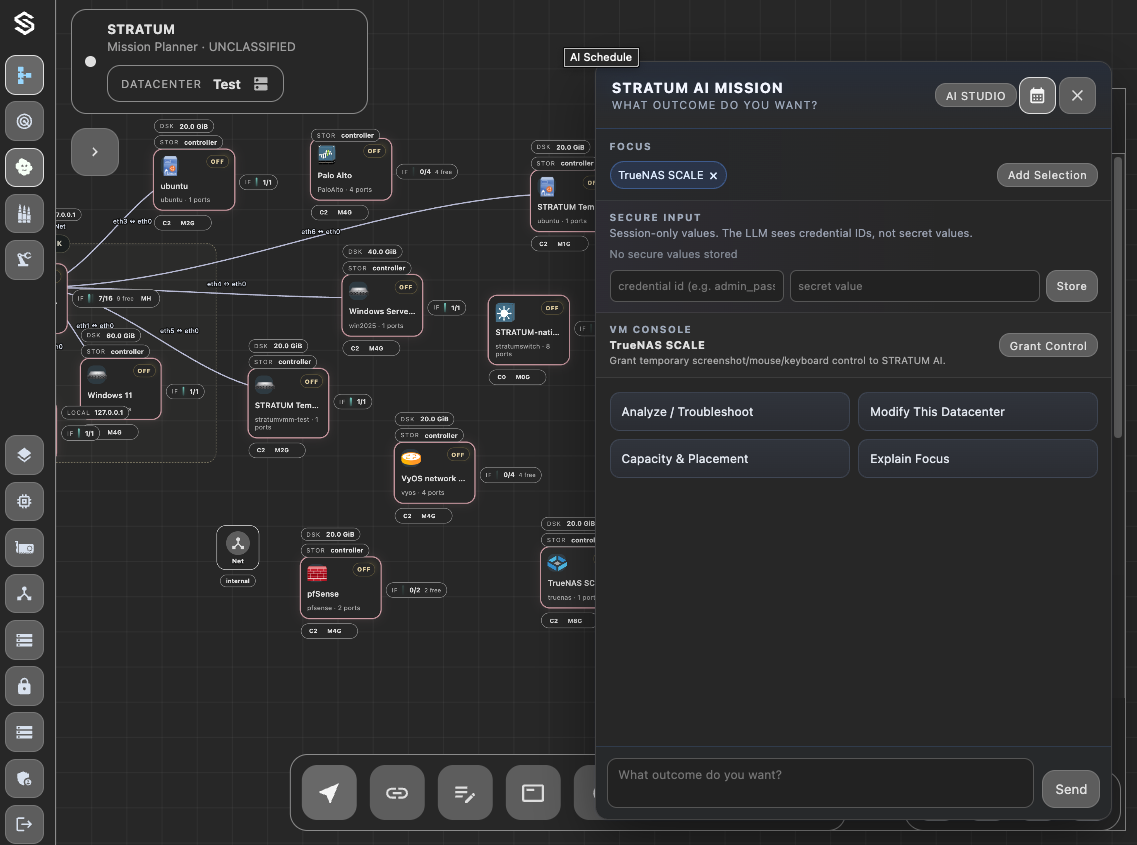Select the link connection tool in bottom toolbar
Viewport: 1137px width, 845px height.
pyautogui.click(x=397, y=793)
